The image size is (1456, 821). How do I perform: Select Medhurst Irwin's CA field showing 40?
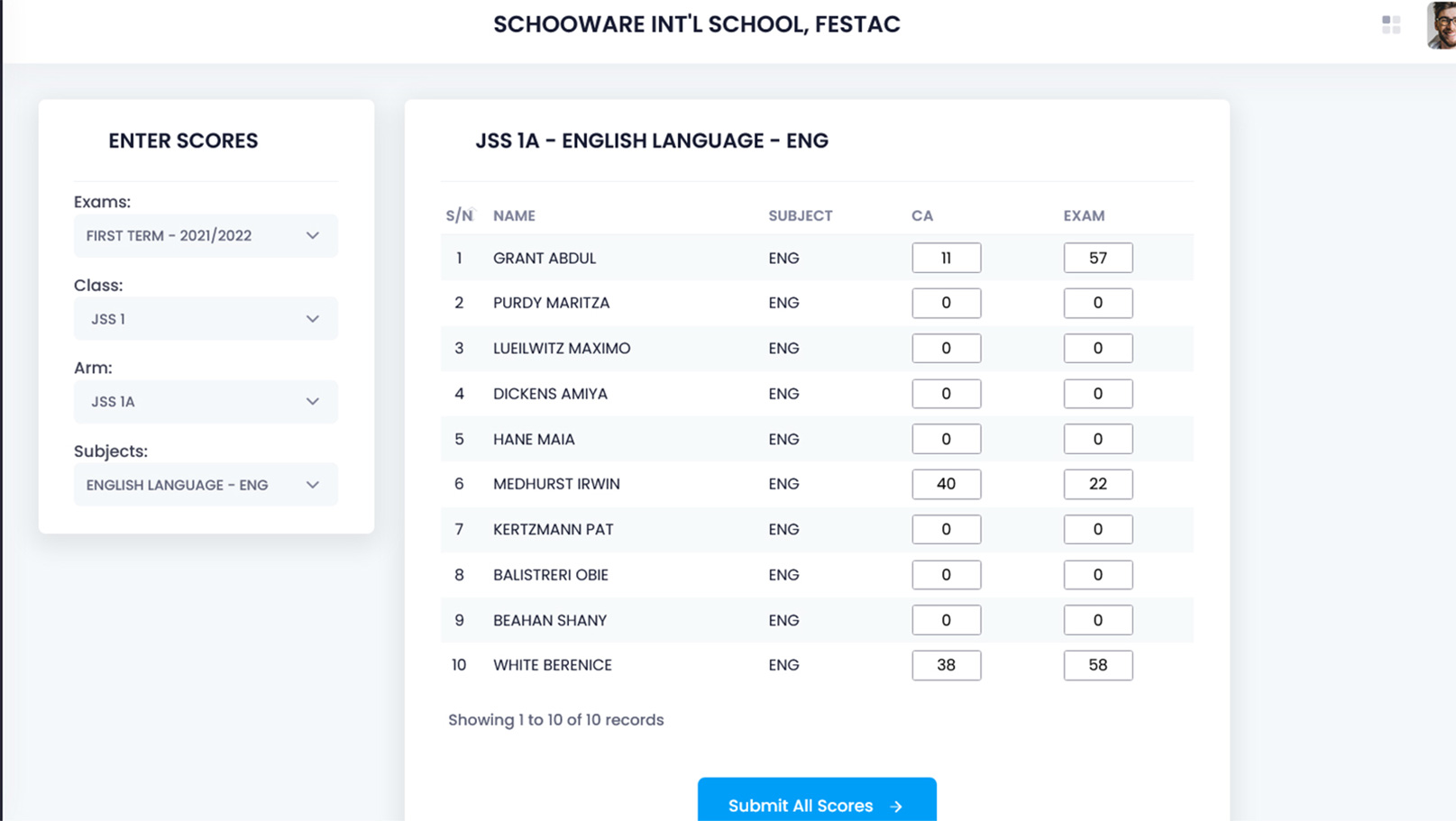pyautogui.click(x=947, y=484)
